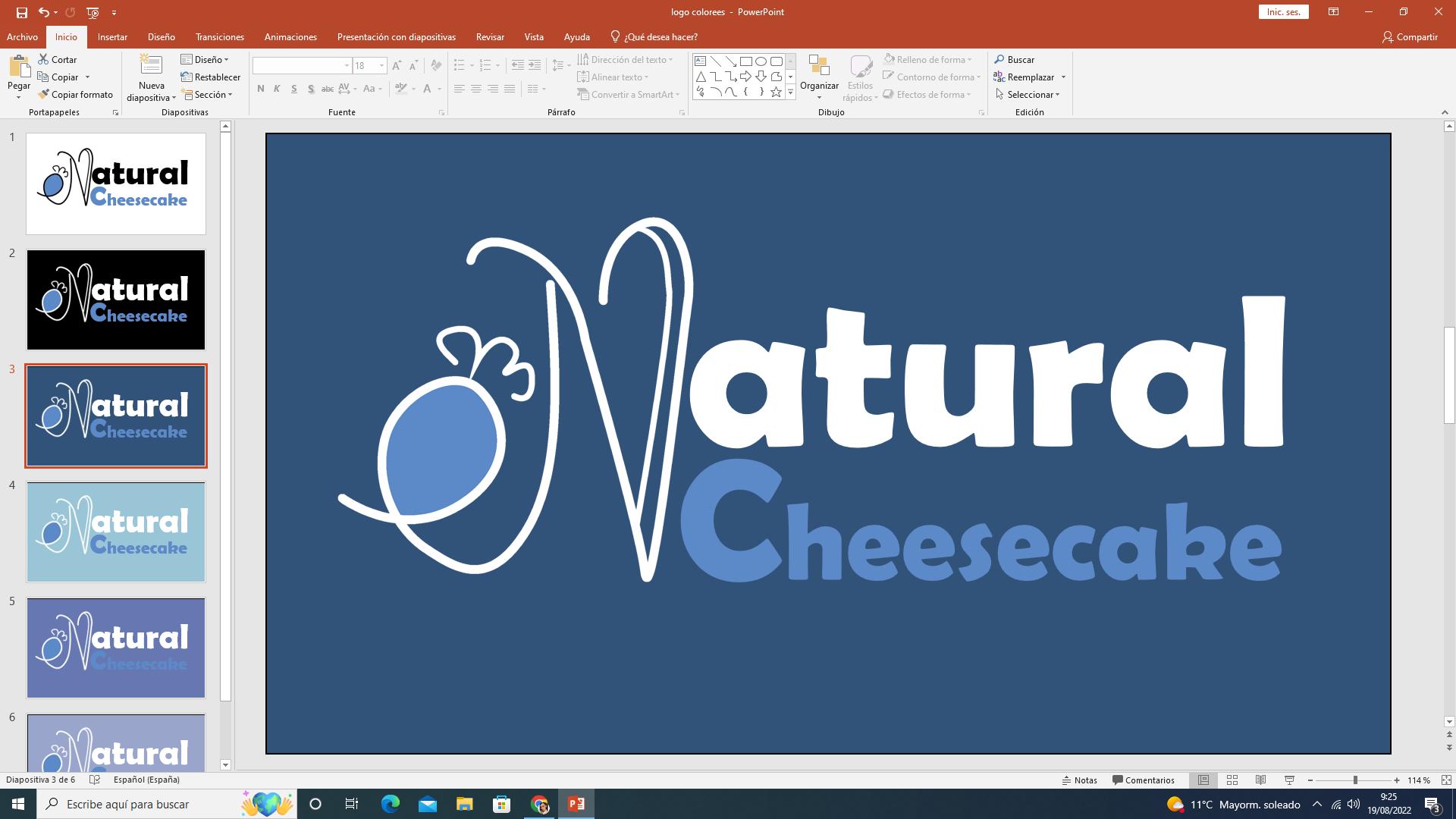Toggle the Notas notes pane
1456x819 pixels.
(x=1080, y=780)
